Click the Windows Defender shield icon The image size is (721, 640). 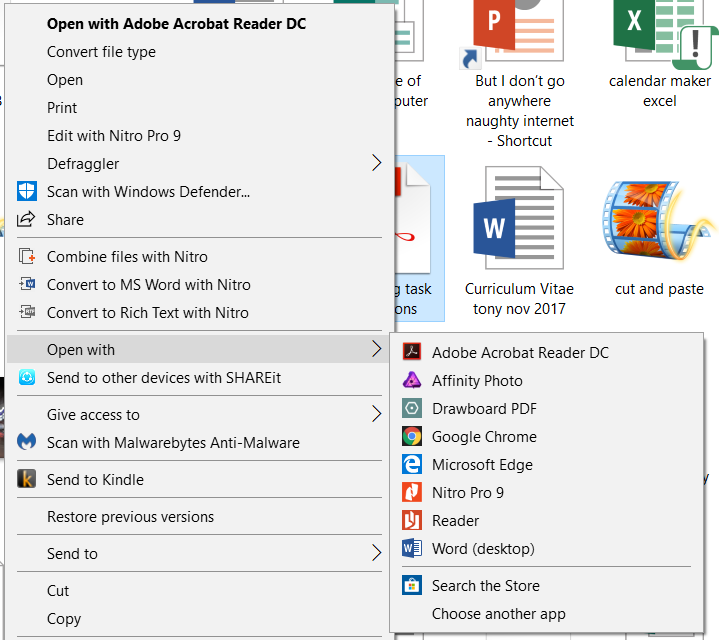click(27, 191)
